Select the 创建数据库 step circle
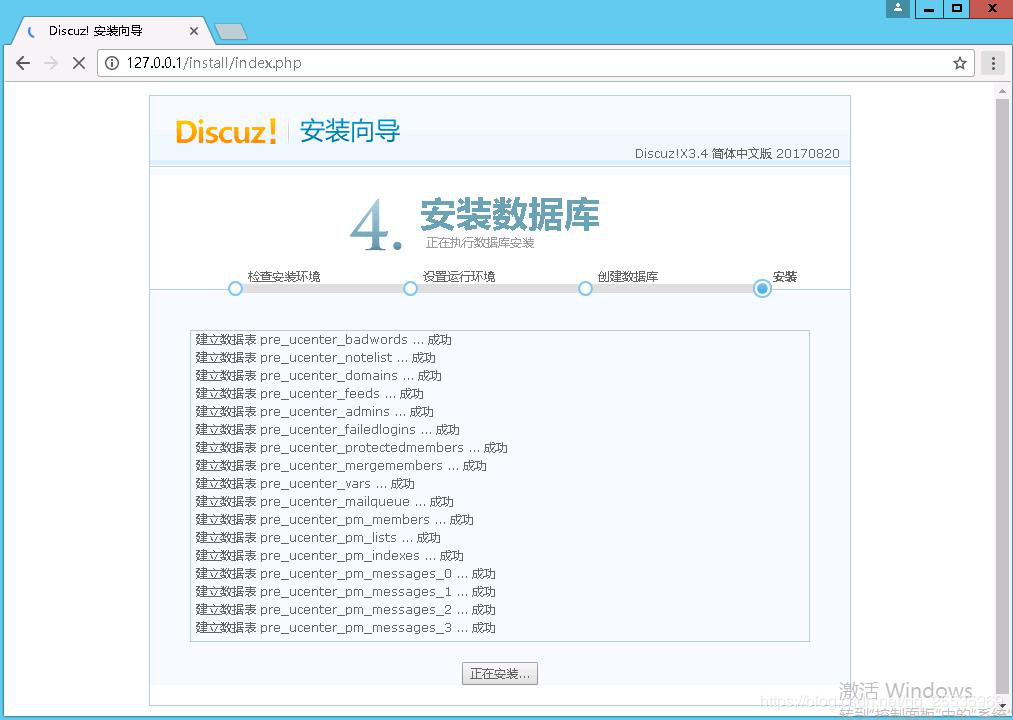Screen dimensions: 1013x720 (x=585, y=288)
